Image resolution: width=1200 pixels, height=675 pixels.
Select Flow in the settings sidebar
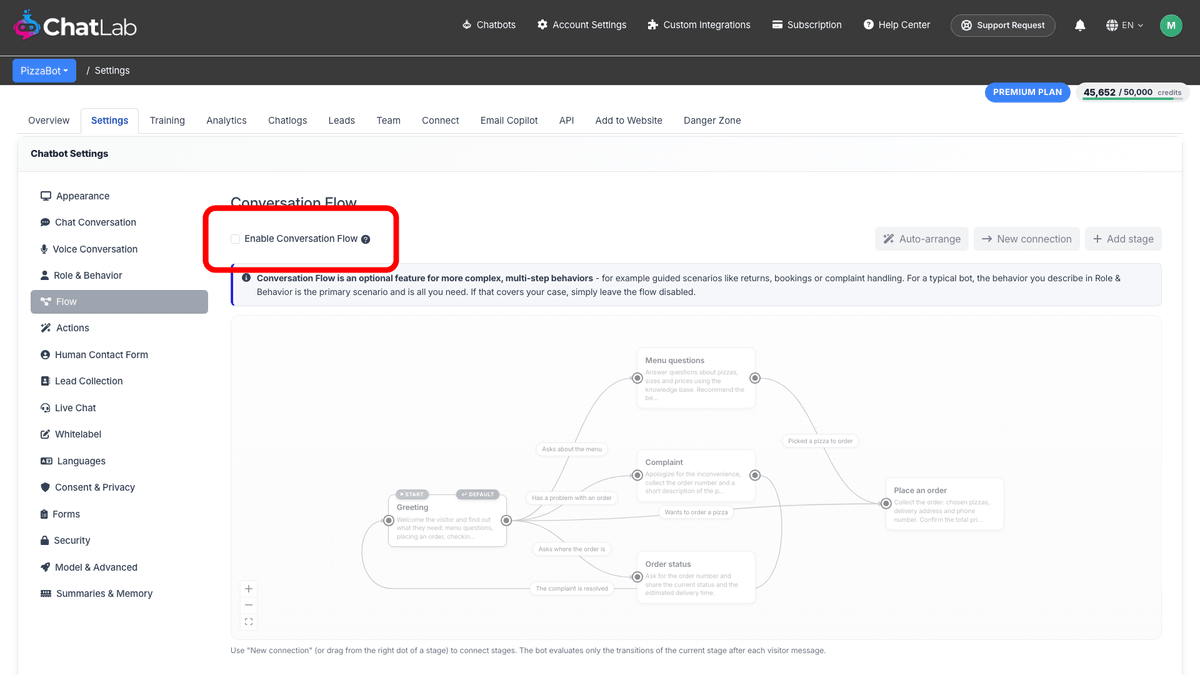tap(119, 302)
